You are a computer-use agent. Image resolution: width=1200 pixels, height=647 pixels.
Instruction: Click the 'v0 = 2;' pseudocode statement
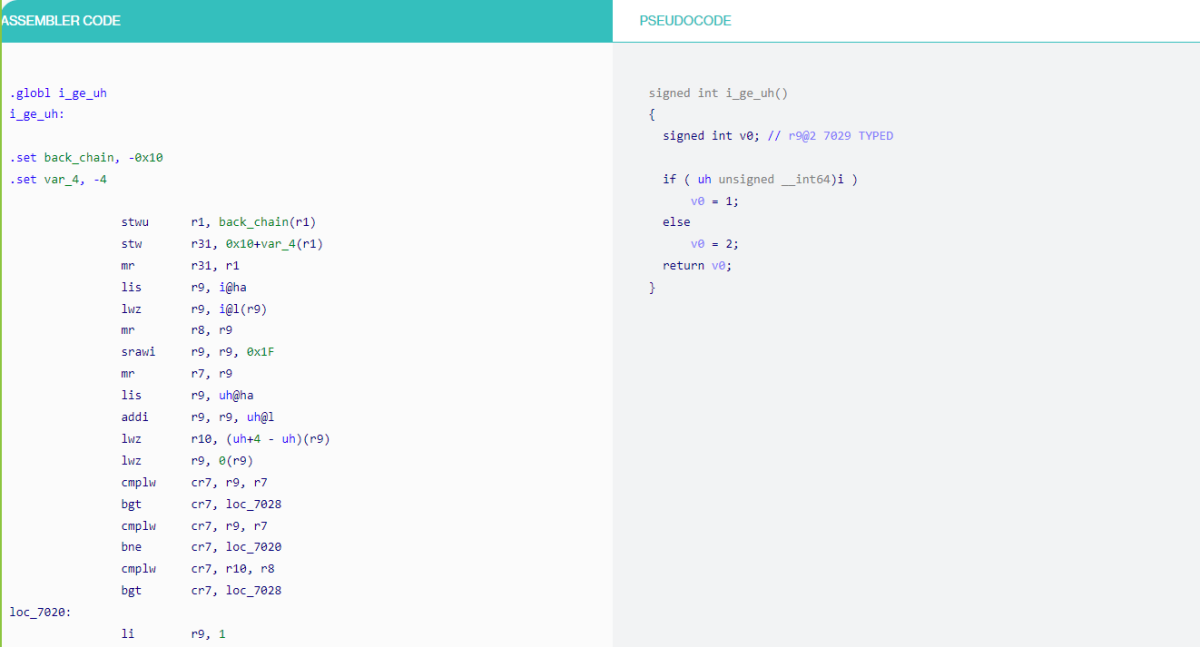click(715, 244)
